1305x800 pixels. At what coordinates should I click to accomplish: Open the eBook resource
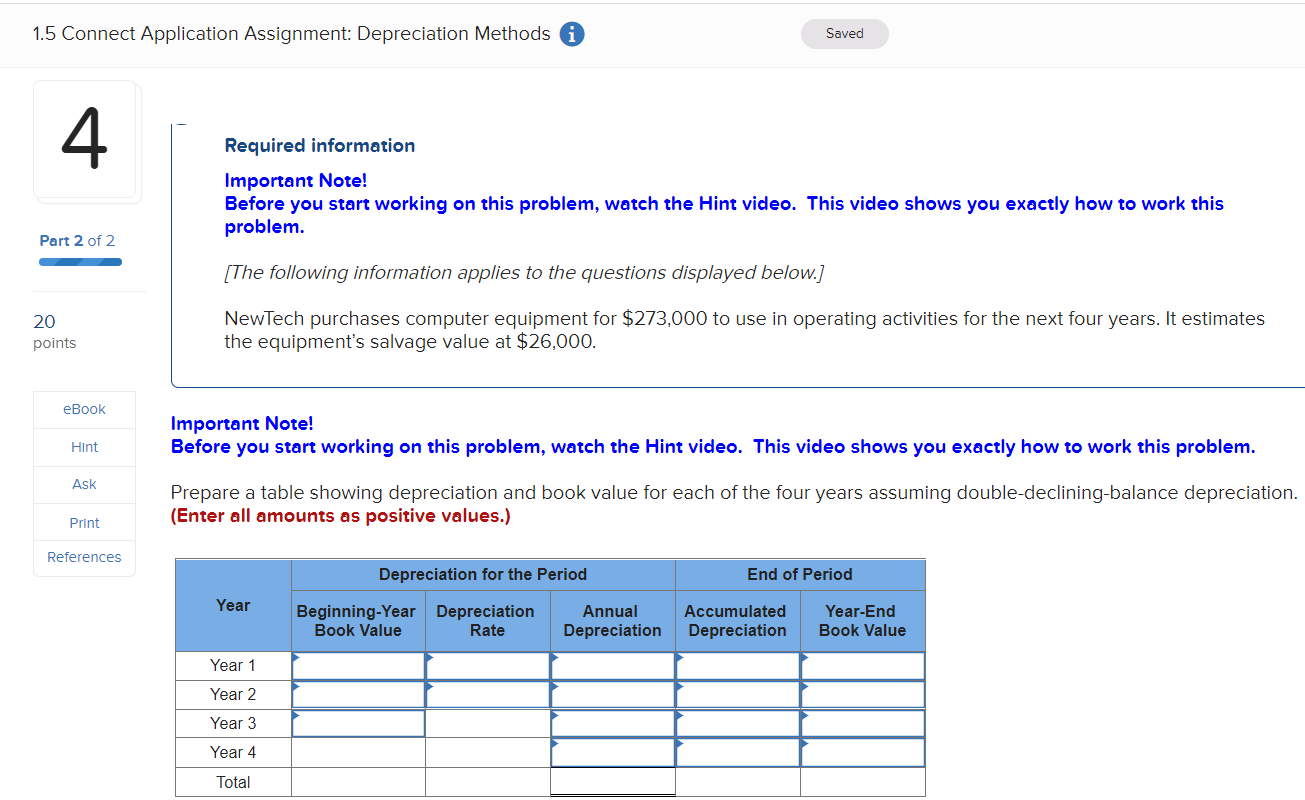click(x=84, y=409)
